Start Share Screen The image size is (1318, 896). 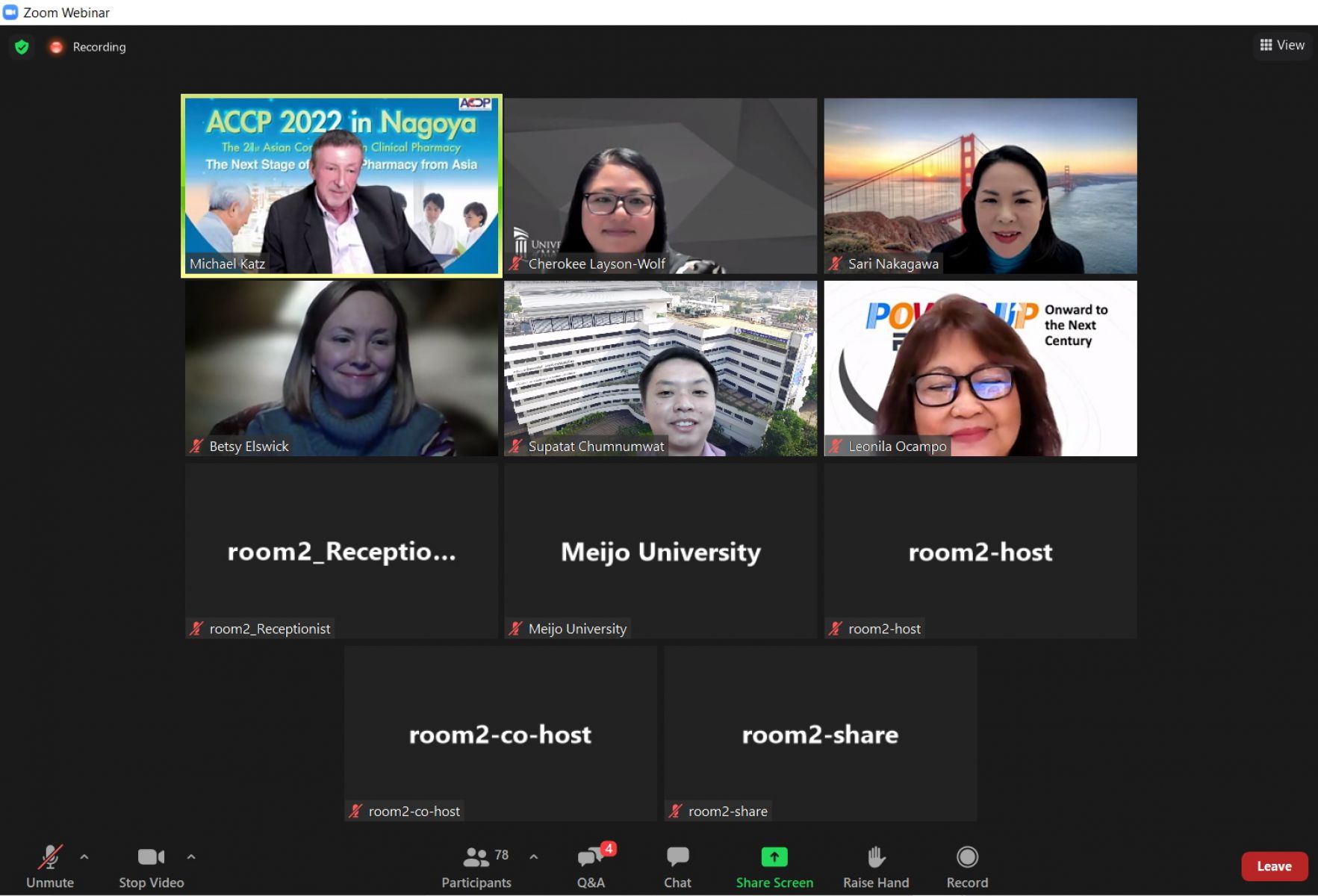pyautogui.click(x=774, y=867)
